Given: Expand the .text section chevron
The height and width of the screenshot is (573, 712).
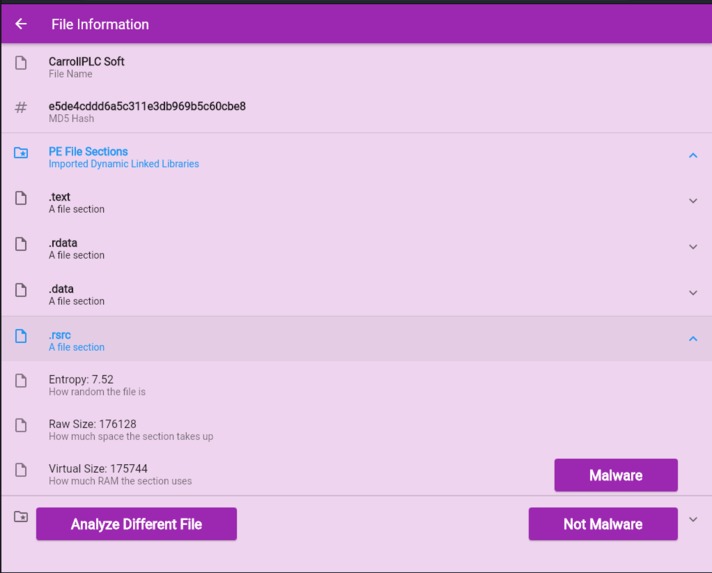Looking at the screenshot, I should click(x=693, y=201).
